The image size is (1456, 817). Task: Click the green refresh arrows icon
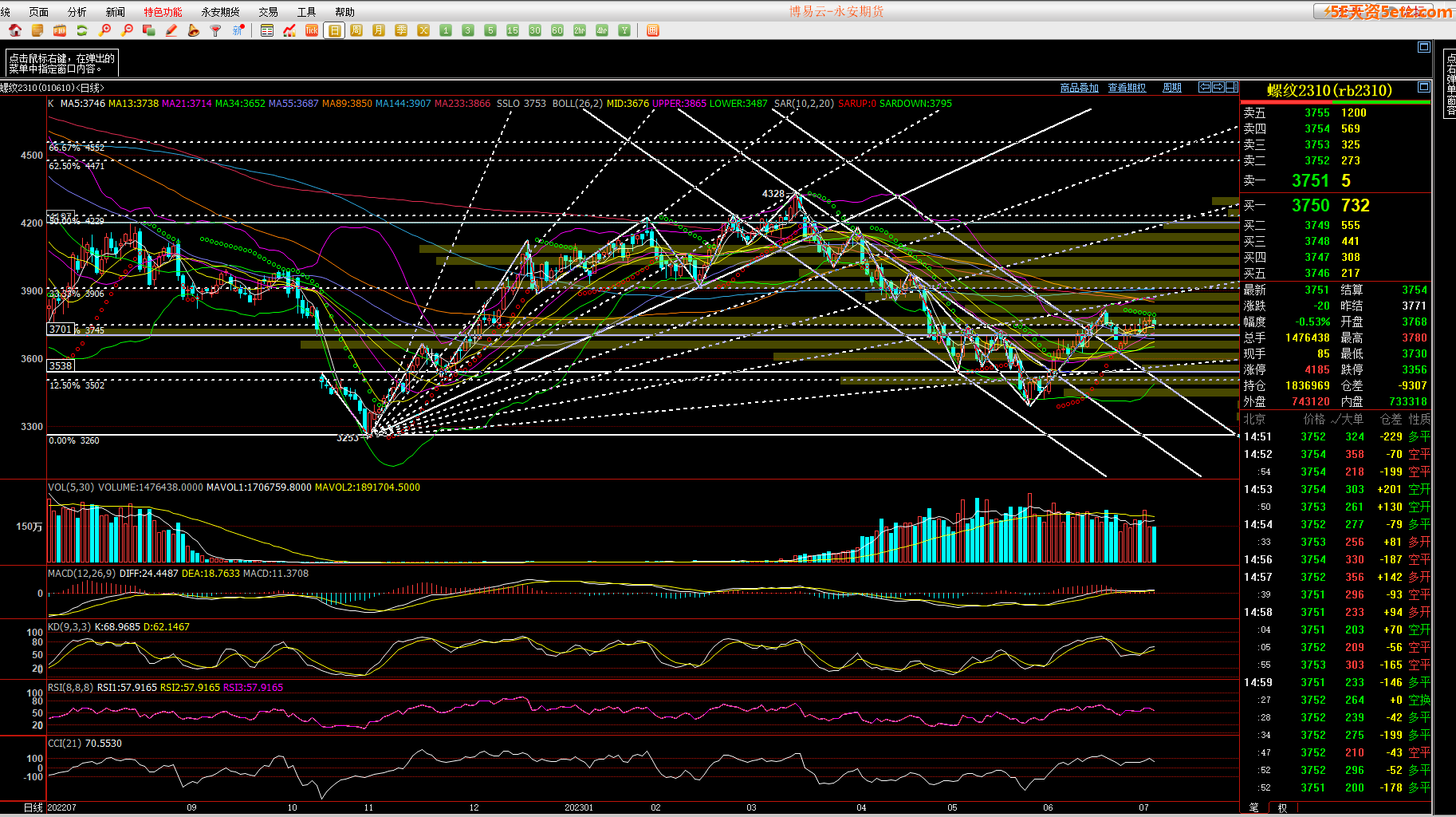pyautogui.click(x=81, y=30)
